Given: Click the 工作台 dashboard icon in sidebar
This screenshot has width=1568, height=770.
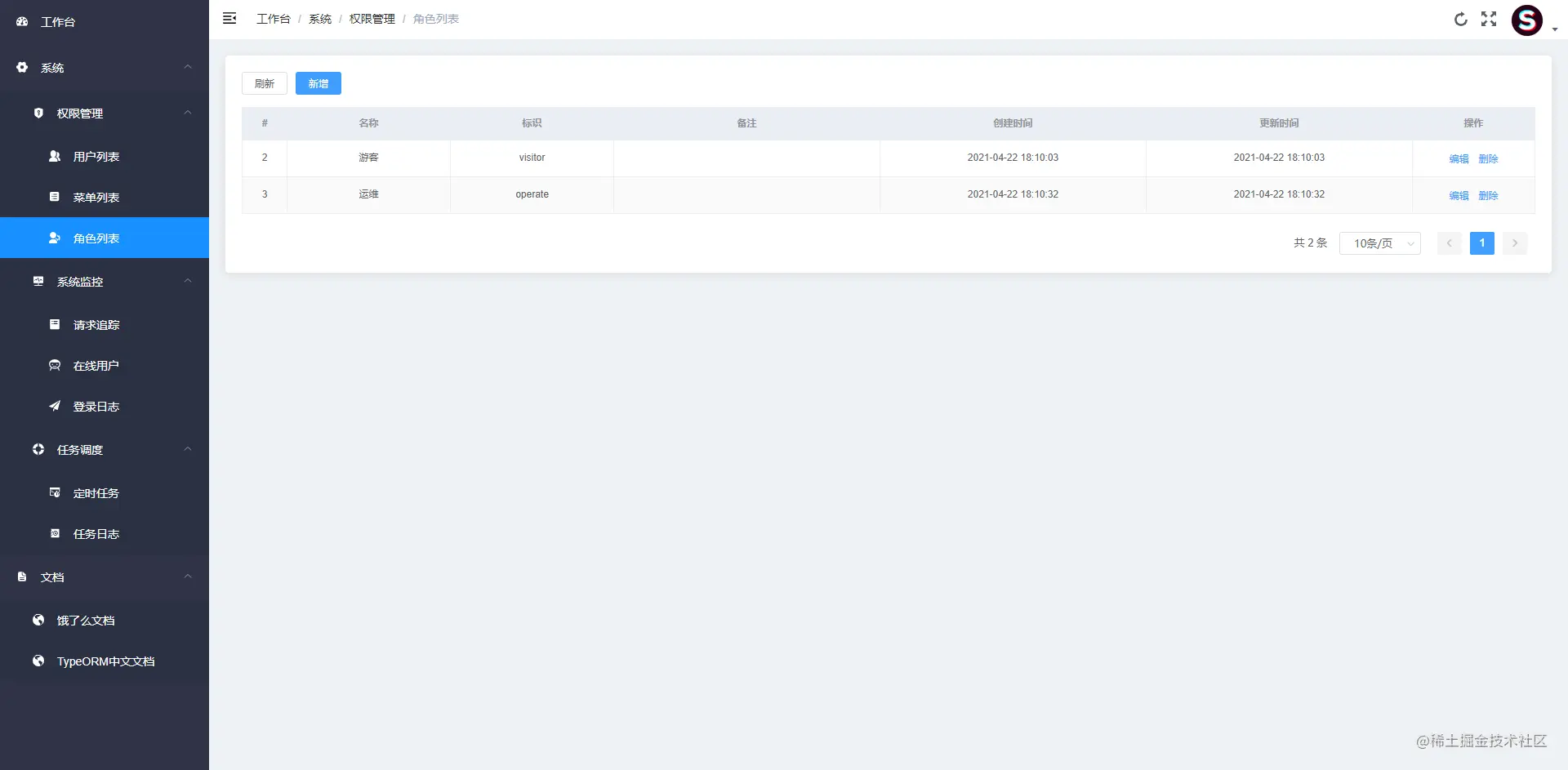Looking at the screenshot, I should pos(22,21).
